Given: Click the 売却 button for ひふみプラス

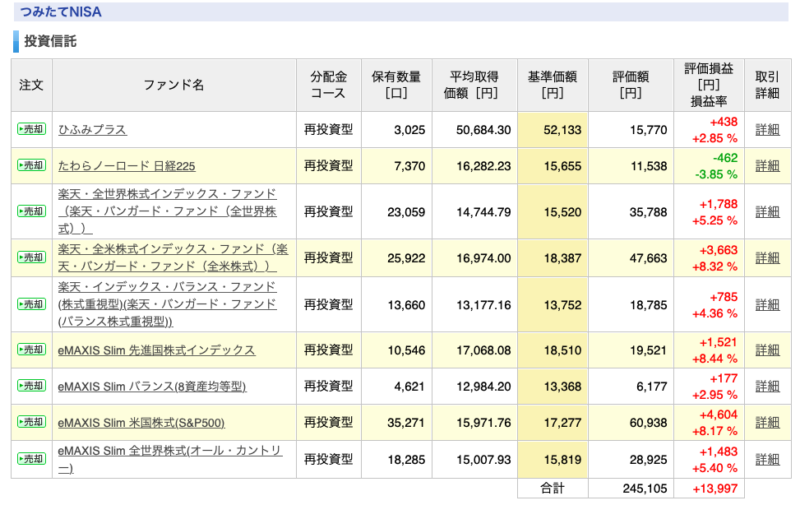Looking at the screenshot, I should 32,129.
